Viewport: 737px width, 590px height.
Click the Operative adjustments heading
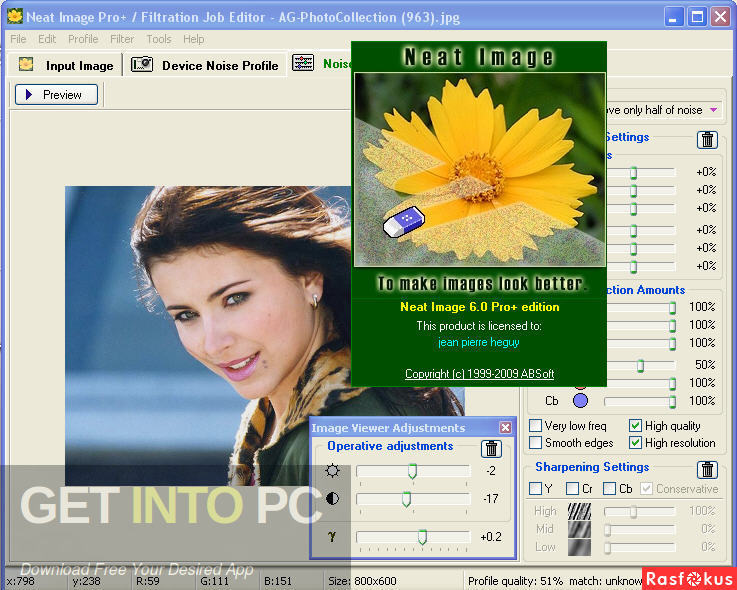point(390,446)
